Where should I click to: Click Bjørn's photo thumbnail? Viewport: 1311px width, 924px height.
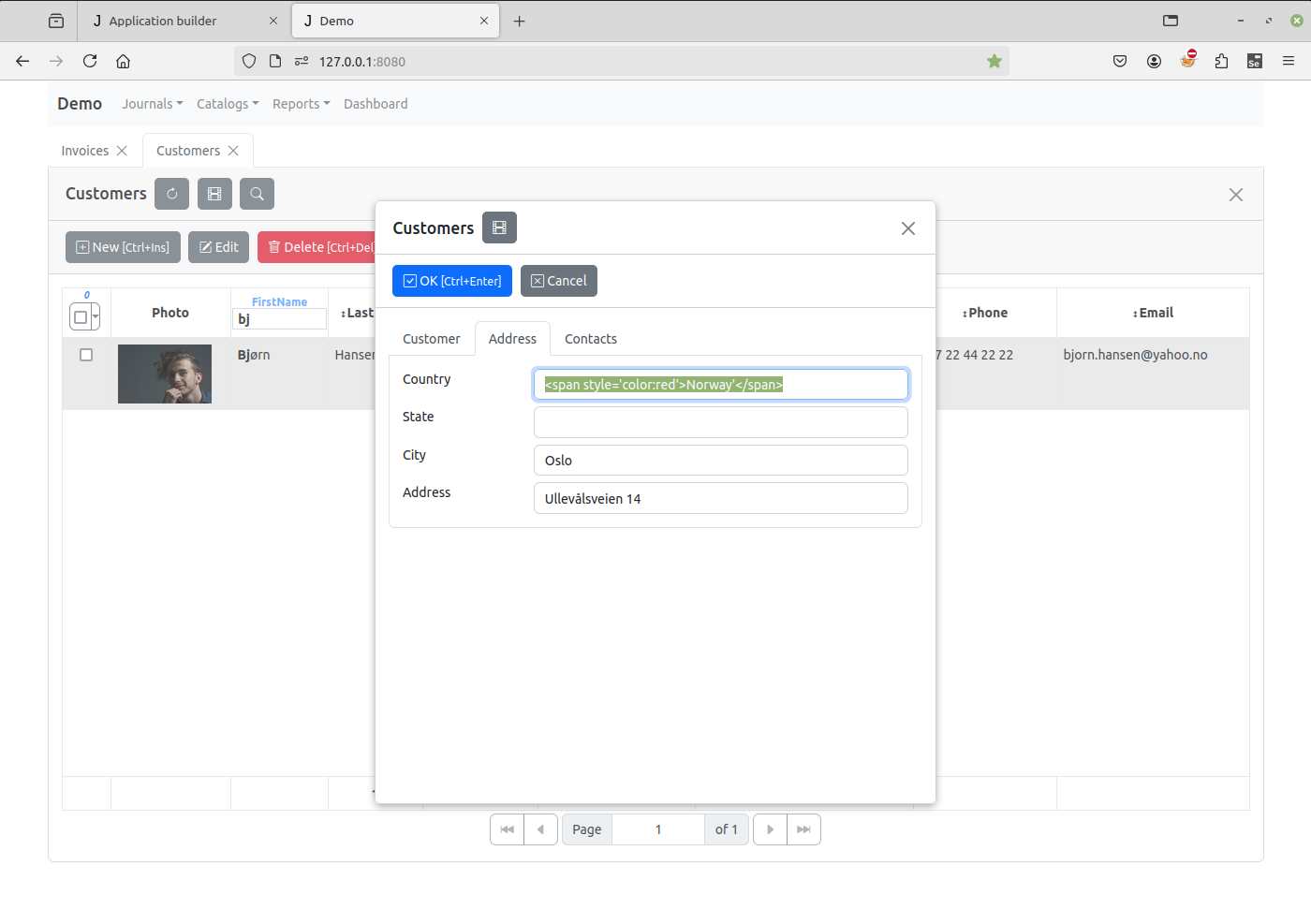[x=165, y=374]
